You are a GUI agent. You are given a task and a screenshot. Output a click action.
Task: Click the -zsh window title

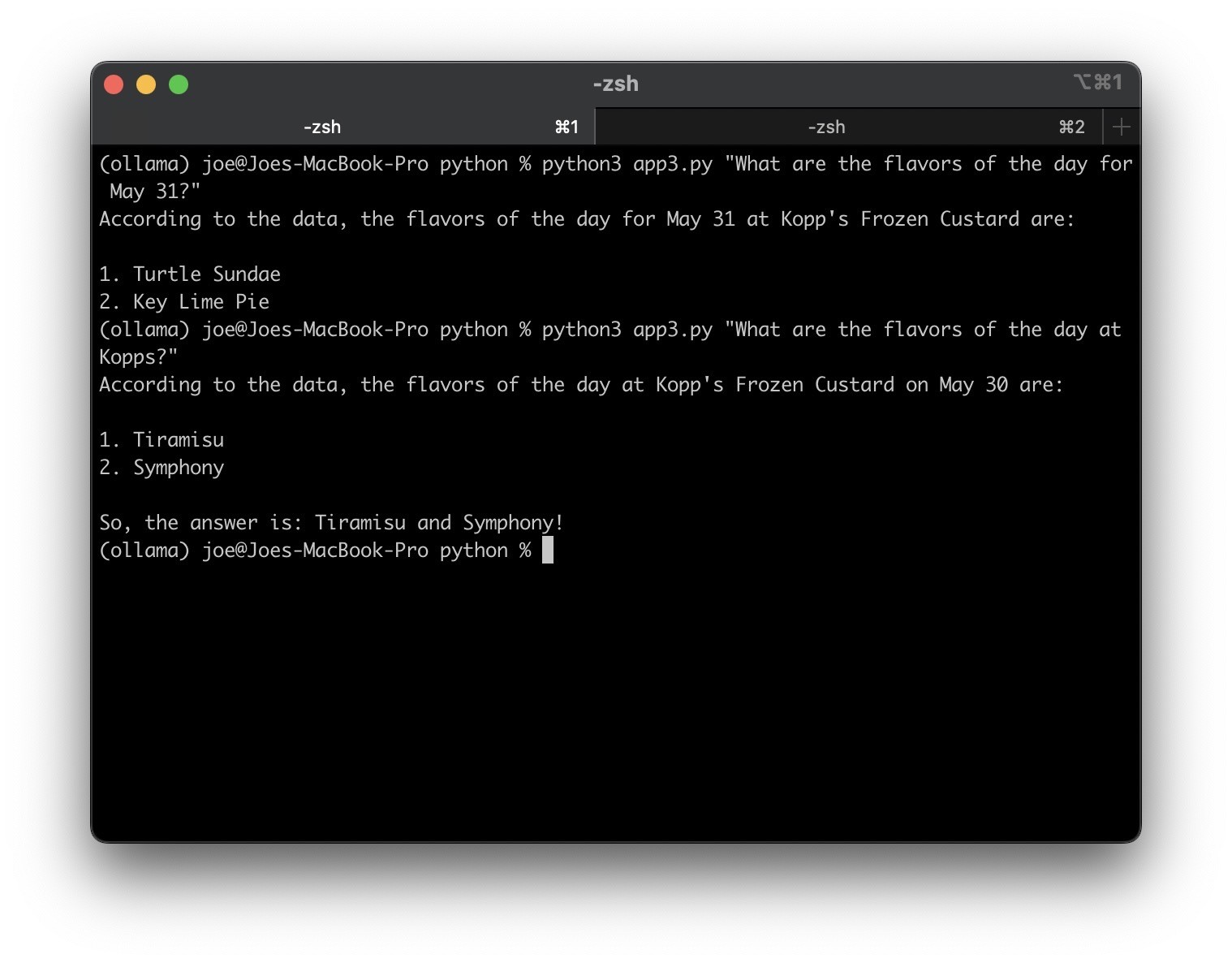click(x=615, y=84)
